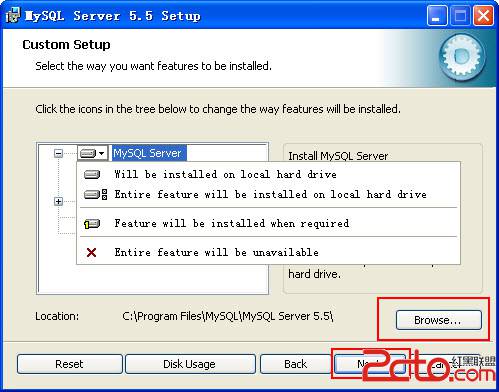The image size is (499, 392).
Task: Click the location path "C:\Program Files\MySQL\MySQL Server 5.5\"
Action: click(x=228, y=316)
